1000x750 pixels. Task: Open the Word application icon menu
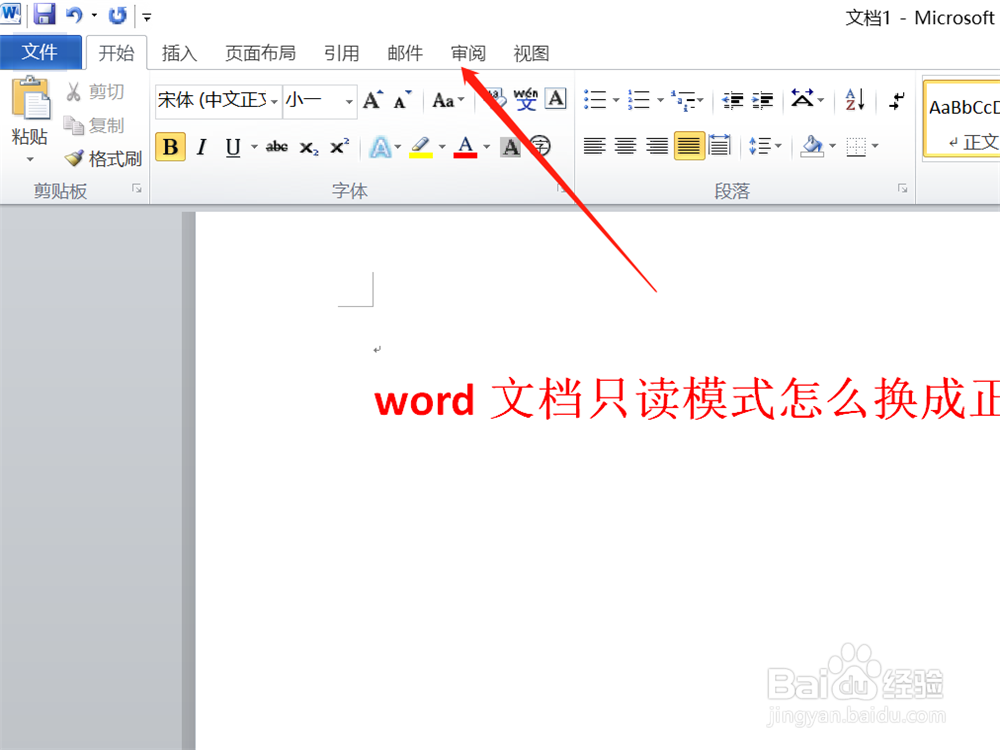coord(11,13)
